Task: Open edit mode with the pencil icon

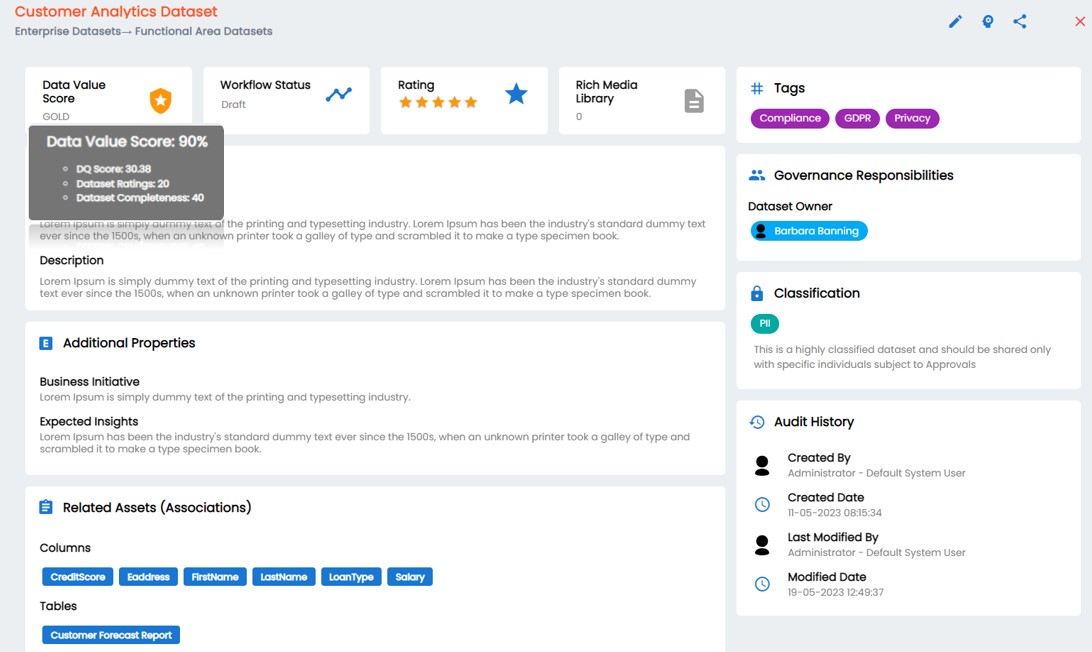Action: click(954, 21)
